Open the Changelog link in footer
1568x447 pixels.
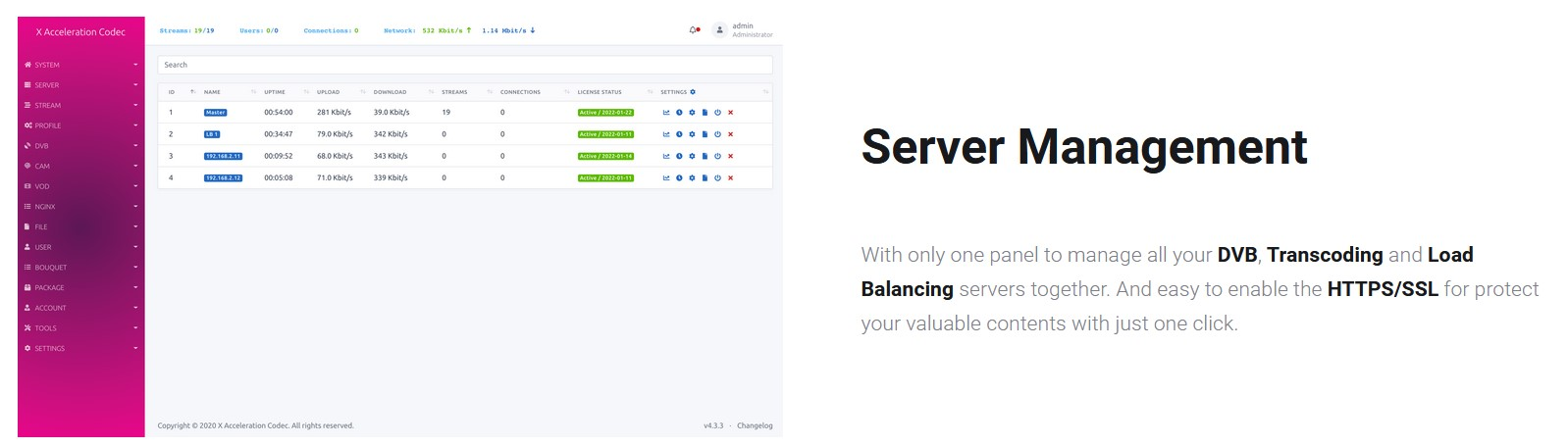pyautogui.click(x=755, y=425)
